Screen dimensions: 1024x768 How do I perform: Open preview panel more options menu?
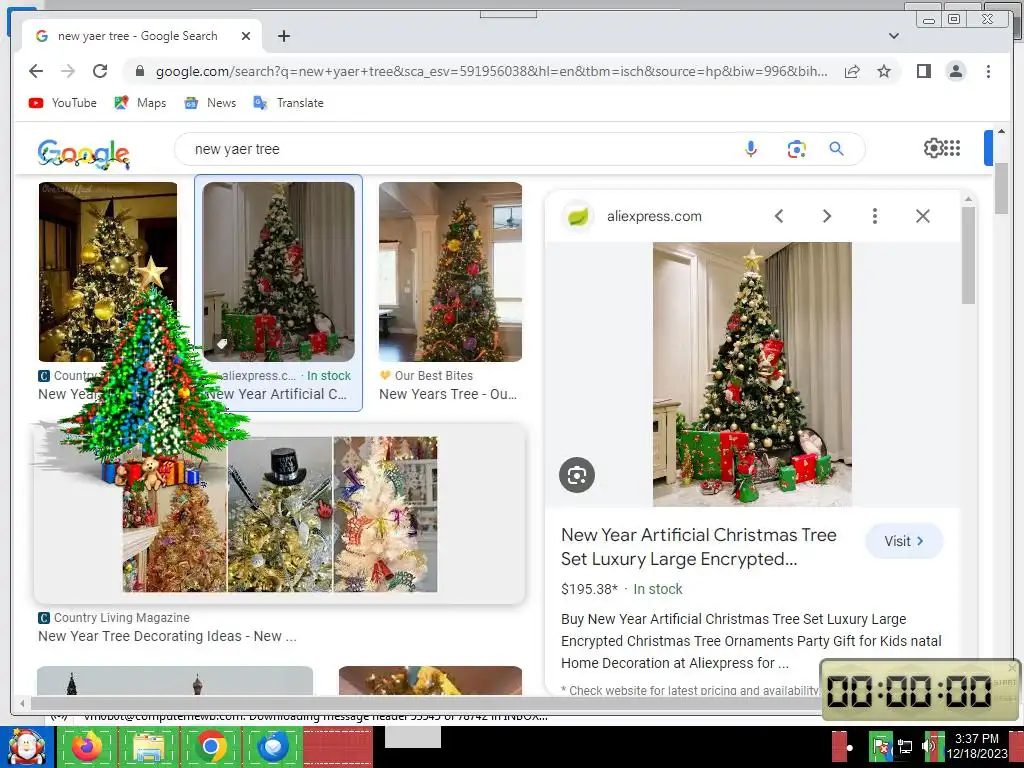(x=874, y=216)
